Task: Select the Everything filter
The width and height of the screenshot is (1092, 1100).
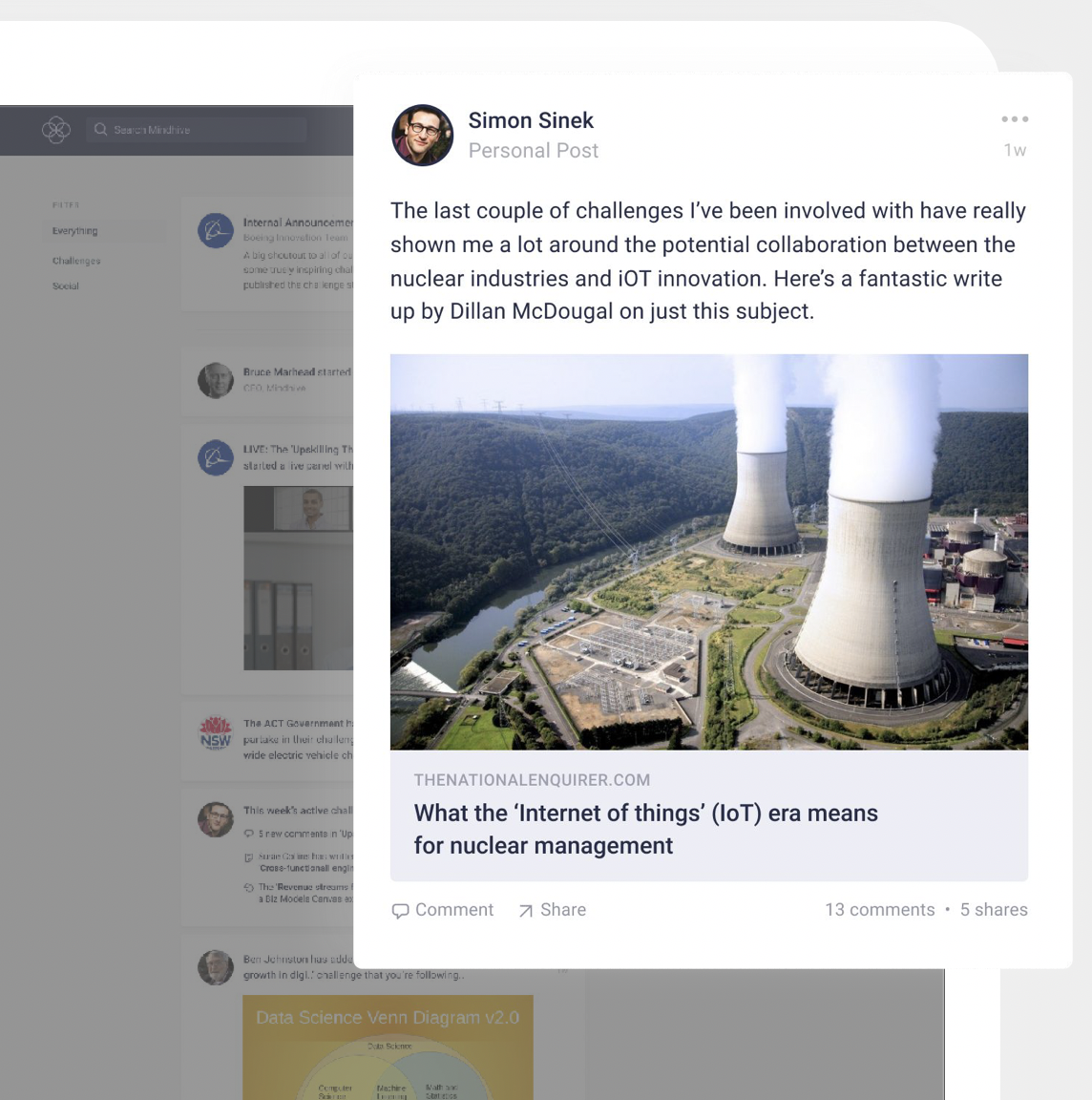Action: [x=75, y=231]
